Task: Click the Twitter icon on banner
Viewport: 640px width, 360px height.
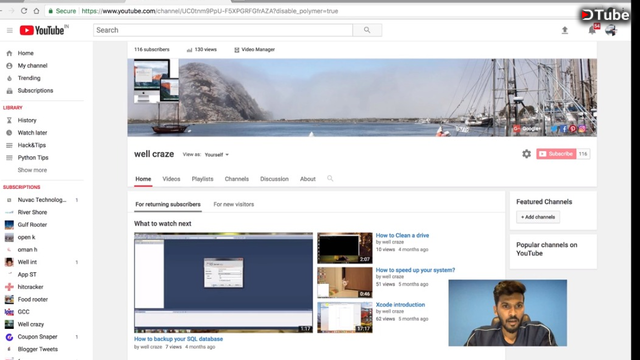Action: (x=554, y=129)
